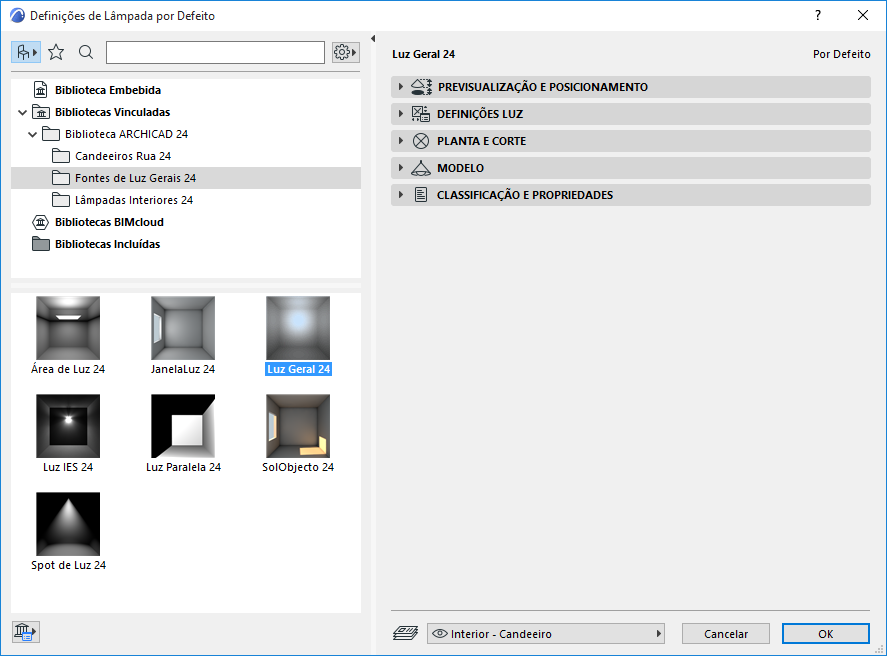Click Planta e Corte circle icon

pos(420,141)
